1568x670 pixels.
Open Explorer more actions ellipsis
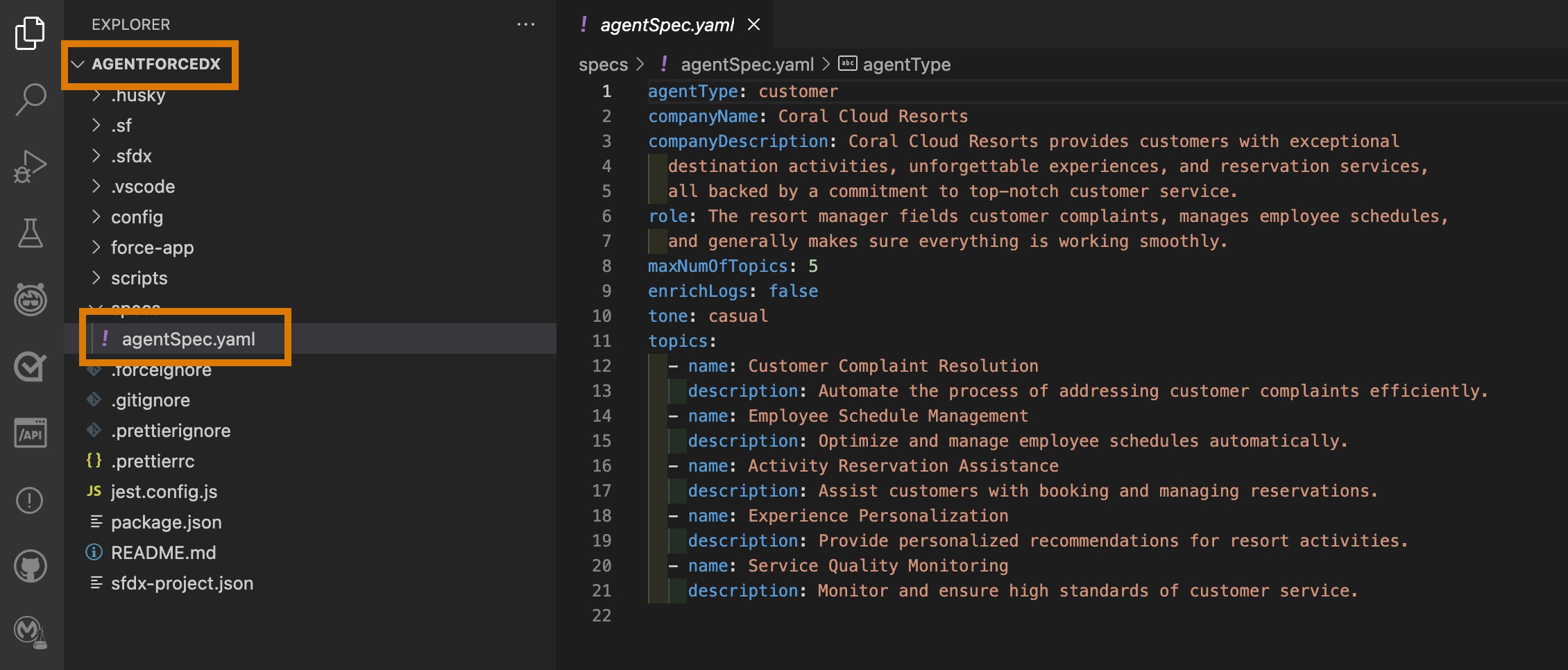526,24
